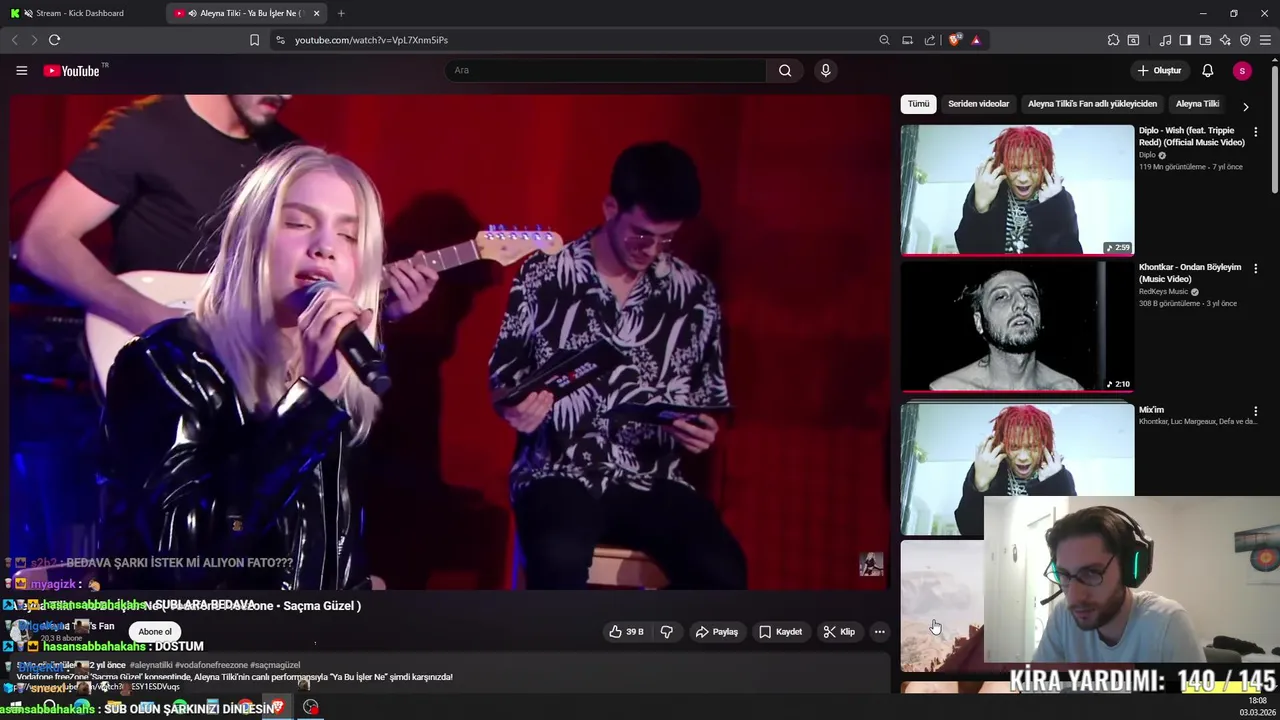
Task: Show more filter chips with the right arrow
Action: coord(1245,106)
